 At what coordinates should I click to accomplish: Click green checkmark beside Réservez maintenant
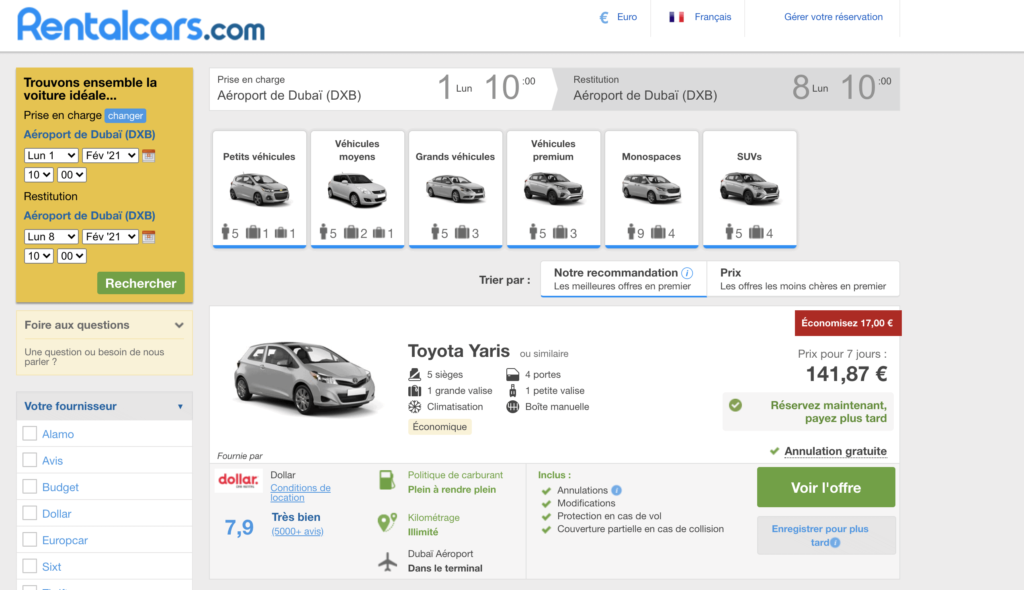tap(735, 405)
